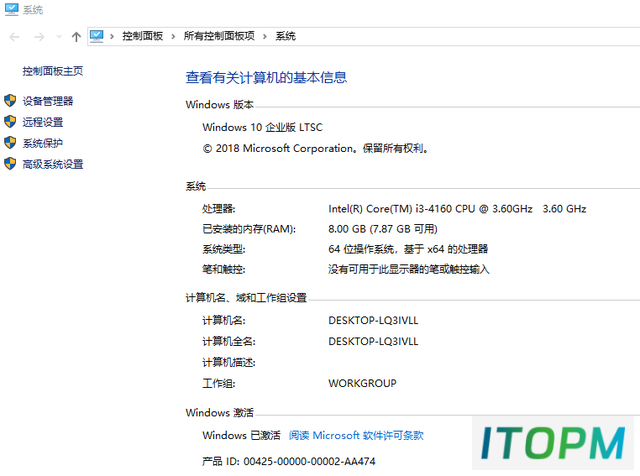This screenshot has height=476, width=640.
Task: Click workgroup value WORKGROUP
Action: point(362,383)
